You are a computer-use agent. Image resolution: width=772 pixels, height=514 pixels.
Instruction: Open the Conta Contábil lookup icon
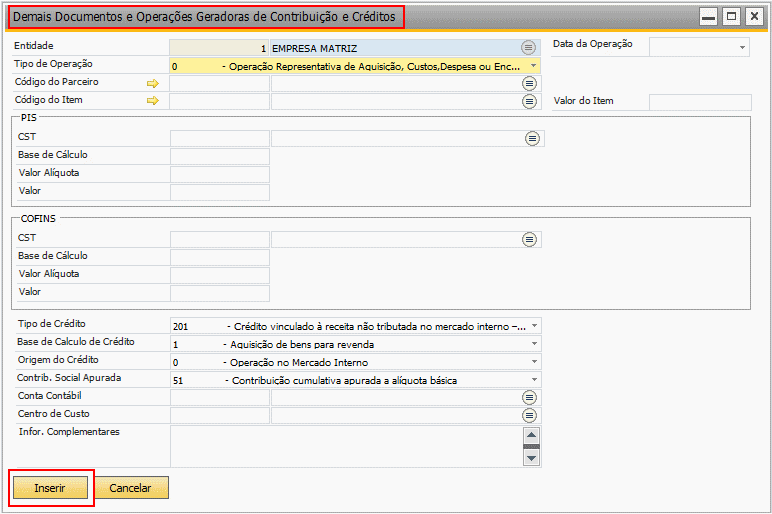(529, 397)
